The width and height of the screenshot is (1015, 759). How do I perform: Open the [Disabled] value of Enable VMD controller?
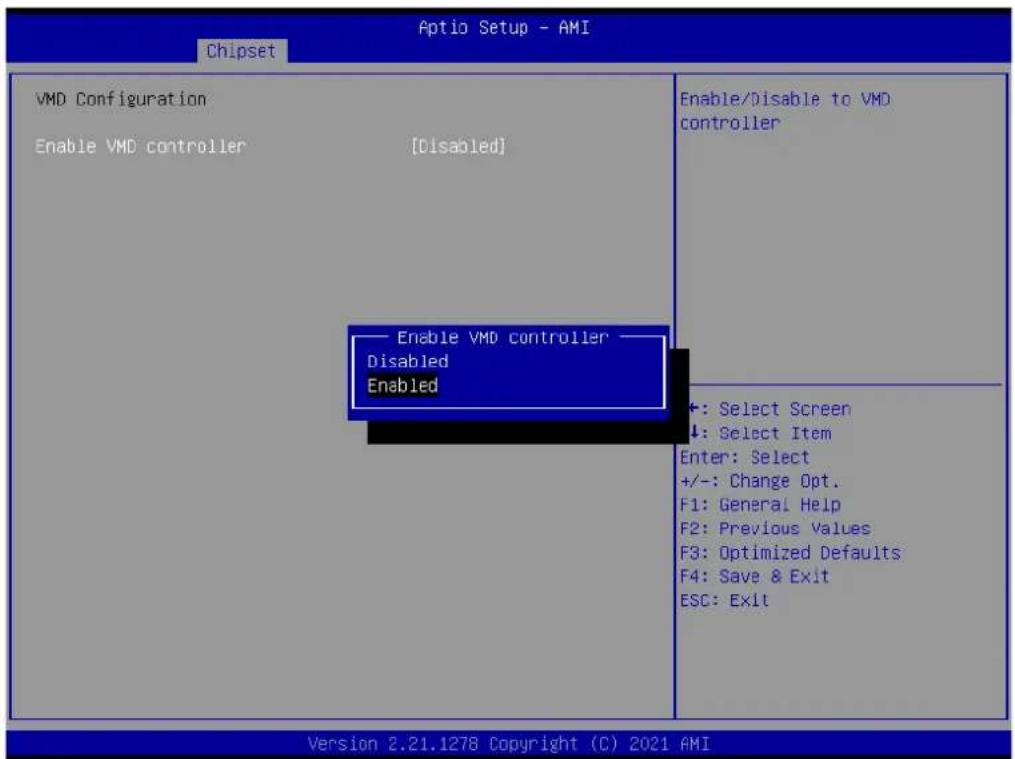tap(458, 146)
